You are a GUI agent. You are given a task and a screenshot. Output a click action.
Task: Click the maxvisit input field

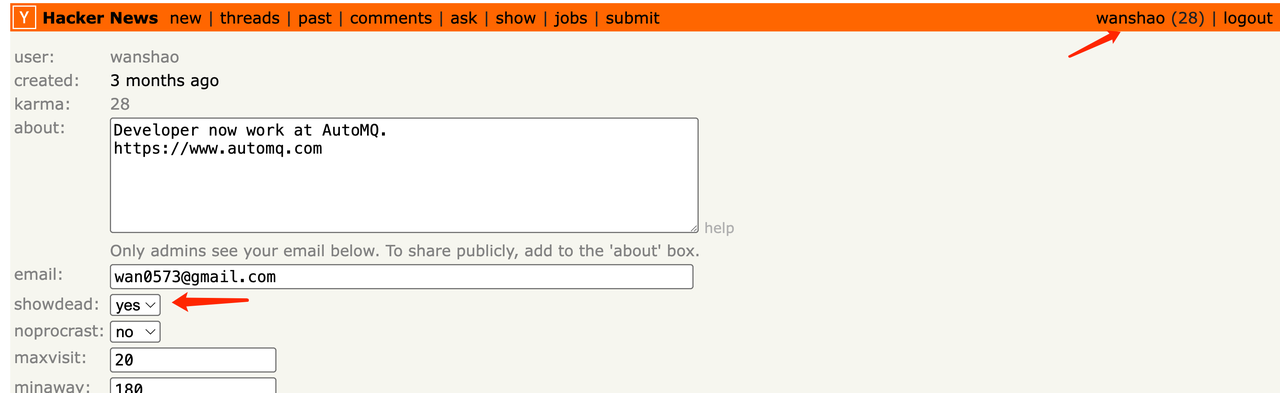(x=193, y=360)
